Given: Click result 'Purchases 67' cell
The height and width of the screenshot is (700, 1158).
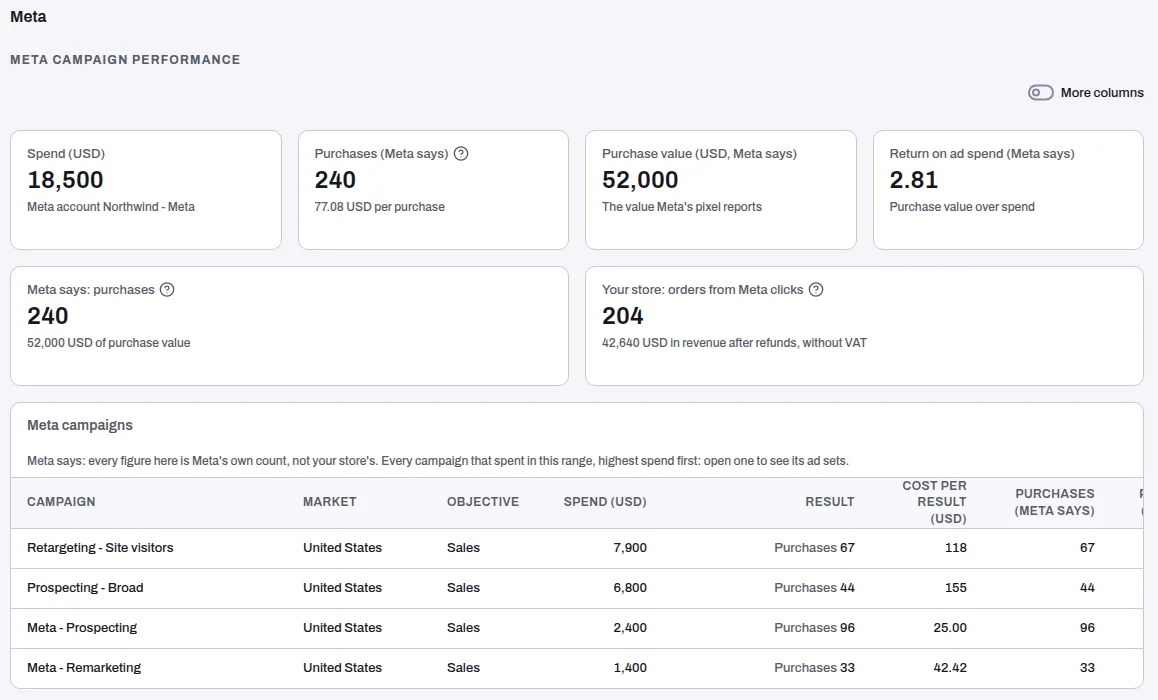Looking at the screenshot, I should point(814,548).
